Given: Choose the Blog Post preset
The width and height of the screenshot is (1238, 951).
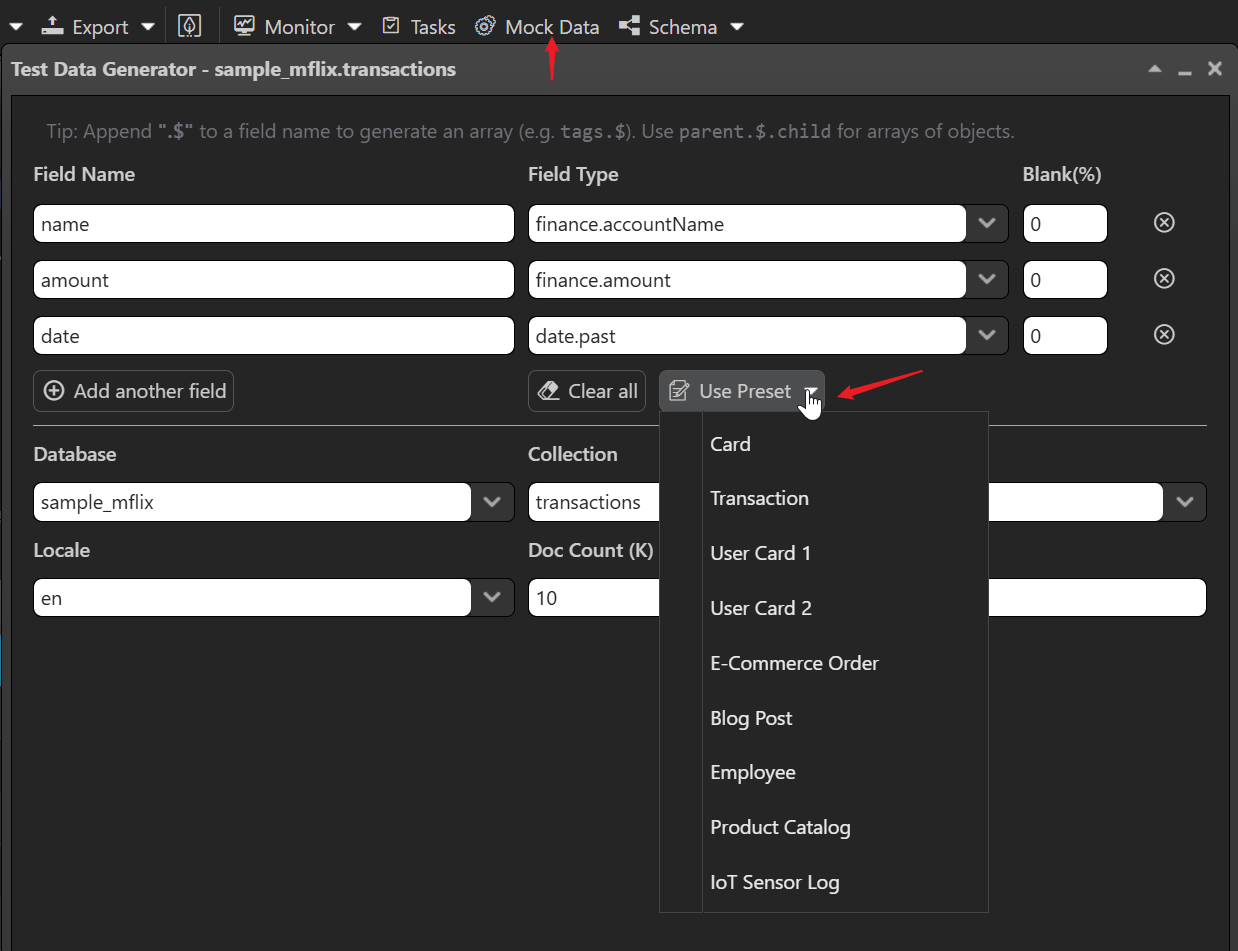Looking at the screenshot, I should pos(823,718).
